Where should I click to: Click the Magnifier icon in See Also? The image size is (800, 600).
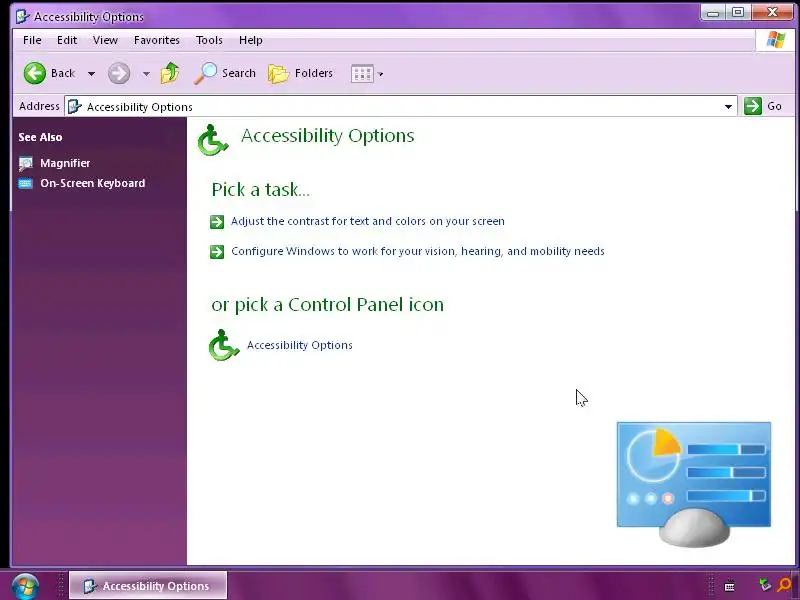[26, 163]
